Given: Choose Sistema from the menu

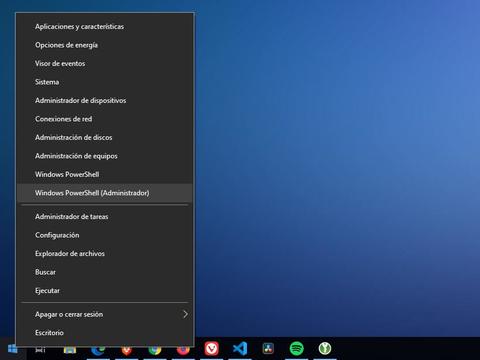Looking at the screenshot, I should click(x=105, y=82).
